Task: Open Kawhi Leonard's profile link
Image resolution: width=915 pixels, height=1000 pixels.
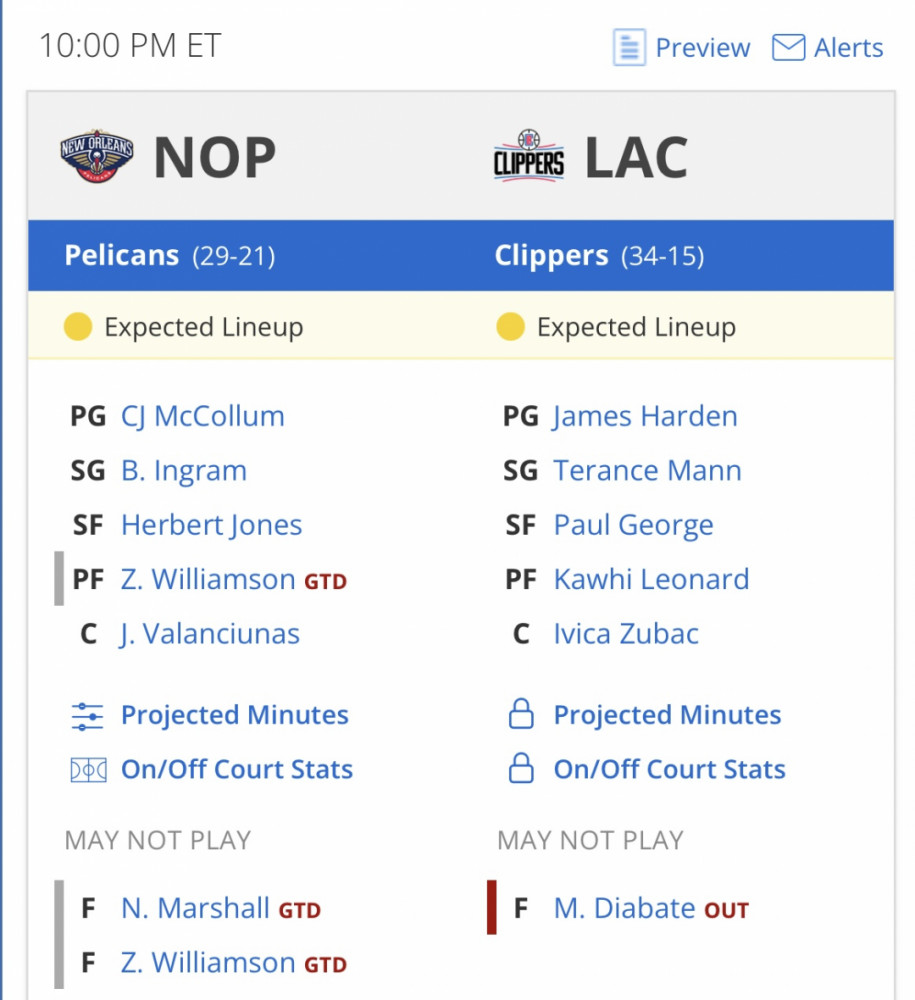Action: [651, 579]
